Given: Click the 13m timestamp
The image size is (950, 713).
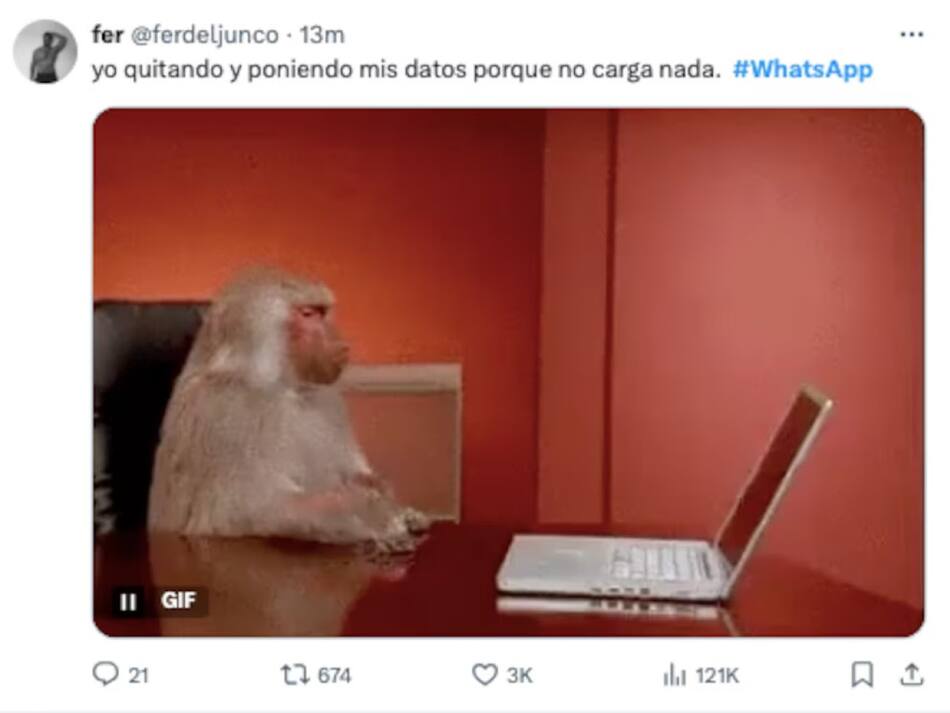Looking at the screenshot, I should [x=322, y=35].
